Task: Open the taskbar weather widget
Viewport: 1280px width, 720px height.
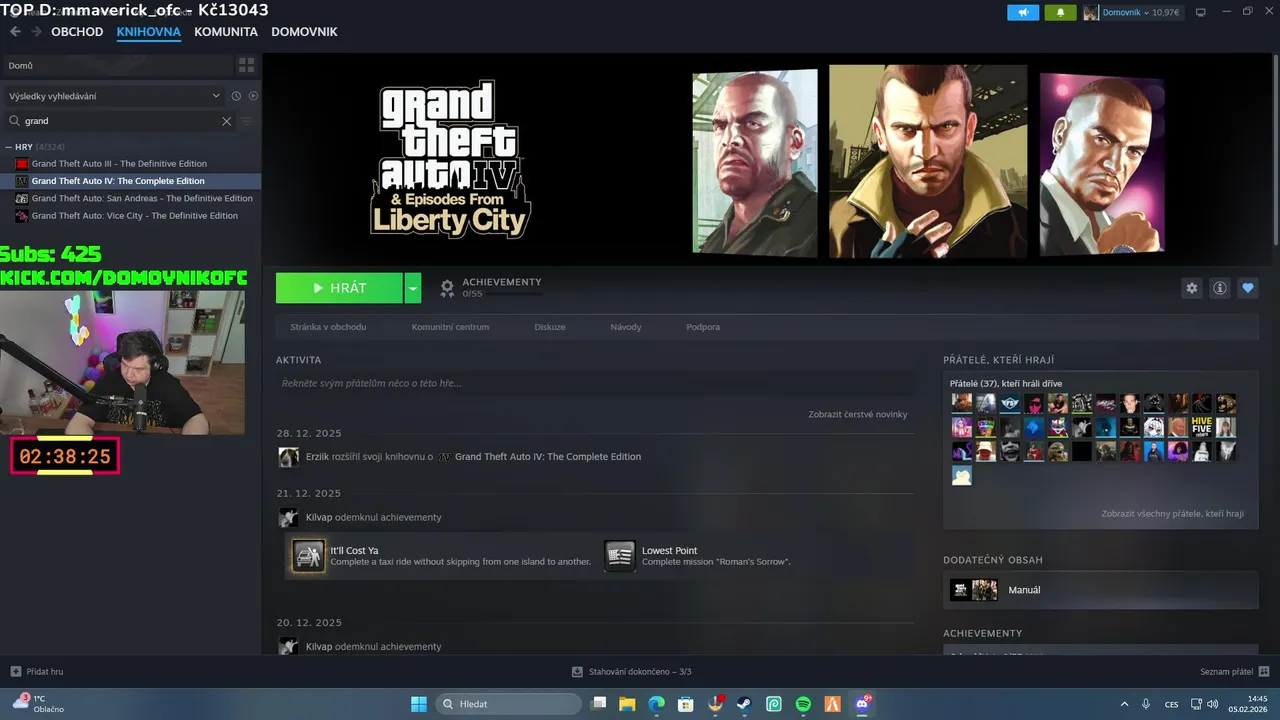Action: coord(38,703)
